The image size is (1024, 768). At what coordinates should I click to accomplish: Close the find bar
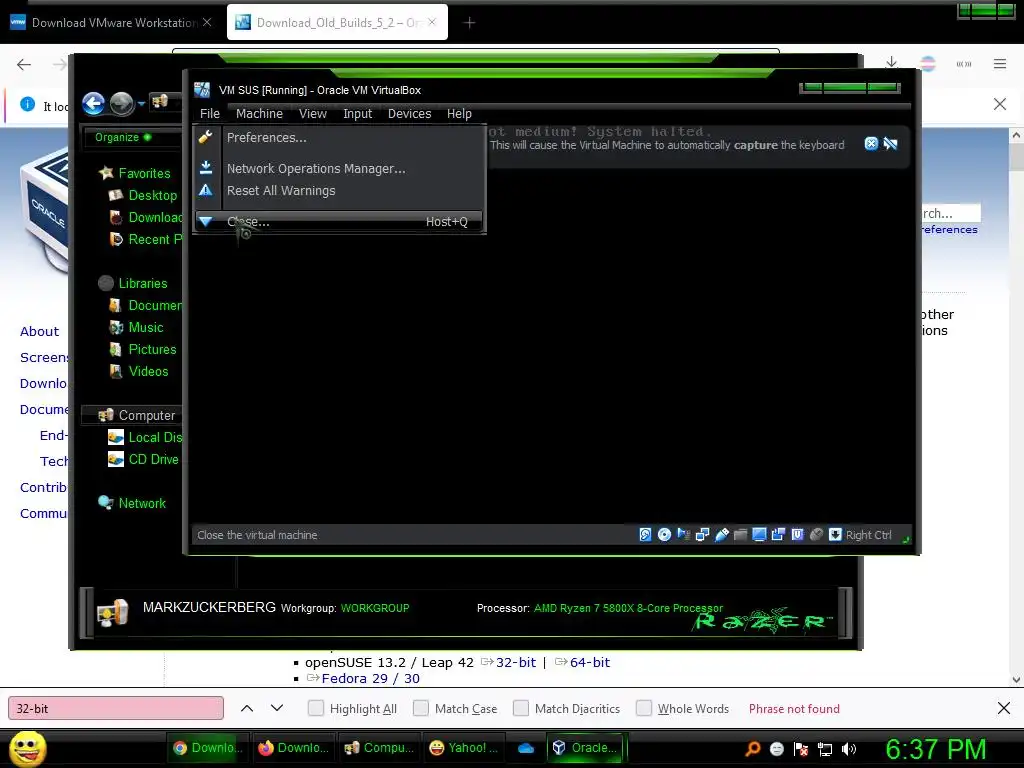[x=1004, y=708]
